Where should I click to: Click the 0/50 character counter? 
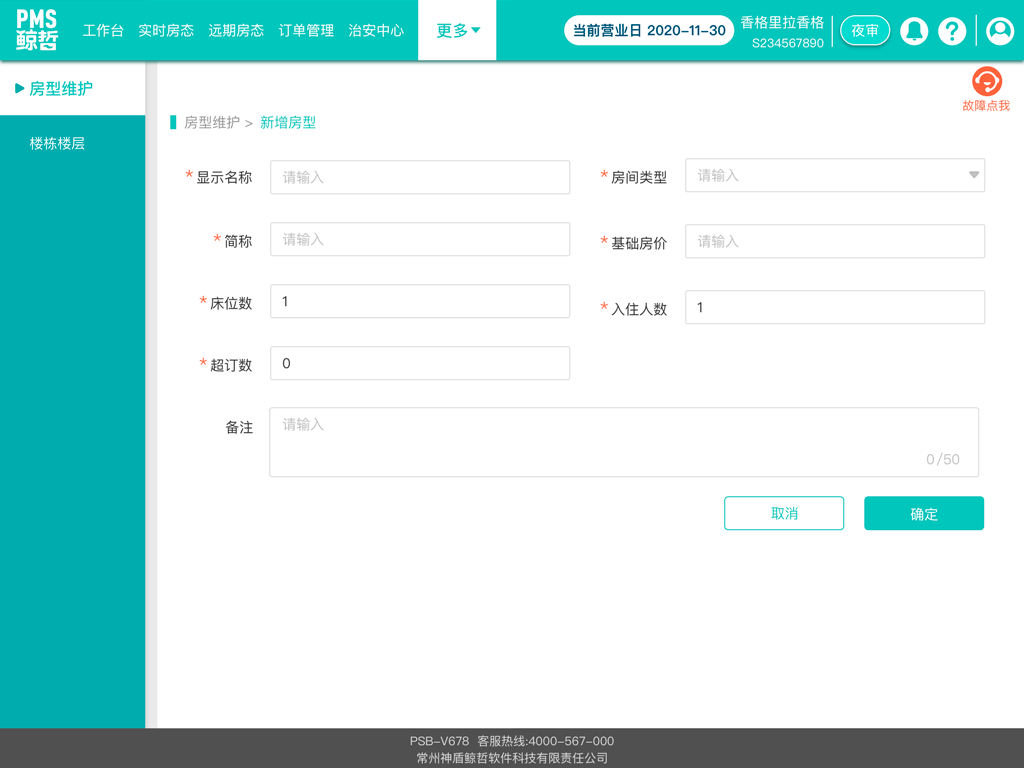[x=942, y=460]
